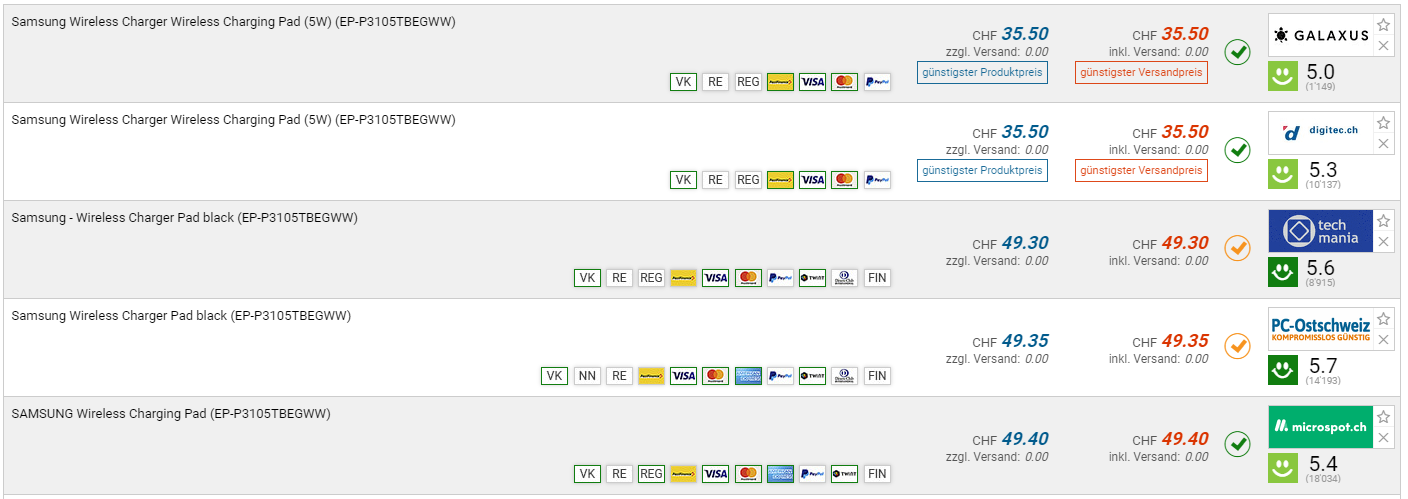Click the TWINT payment icon in microspot.ch row
This screenshot has width=1408, height=499.
[844, 474]
